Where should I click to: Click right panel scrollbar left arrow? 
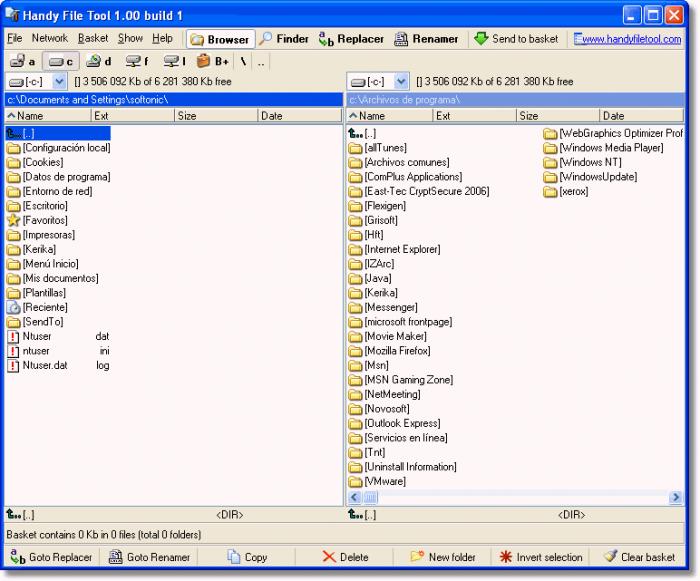(x=355, y=497)
